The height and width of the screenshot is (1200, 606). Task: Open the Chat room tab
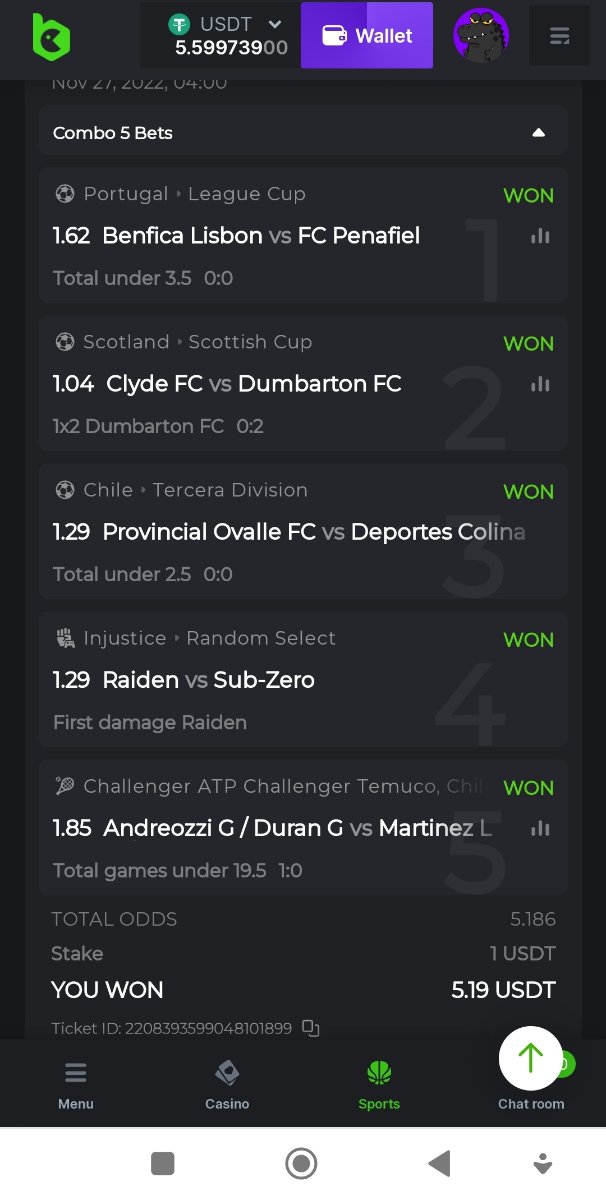tap(531, 1102)
